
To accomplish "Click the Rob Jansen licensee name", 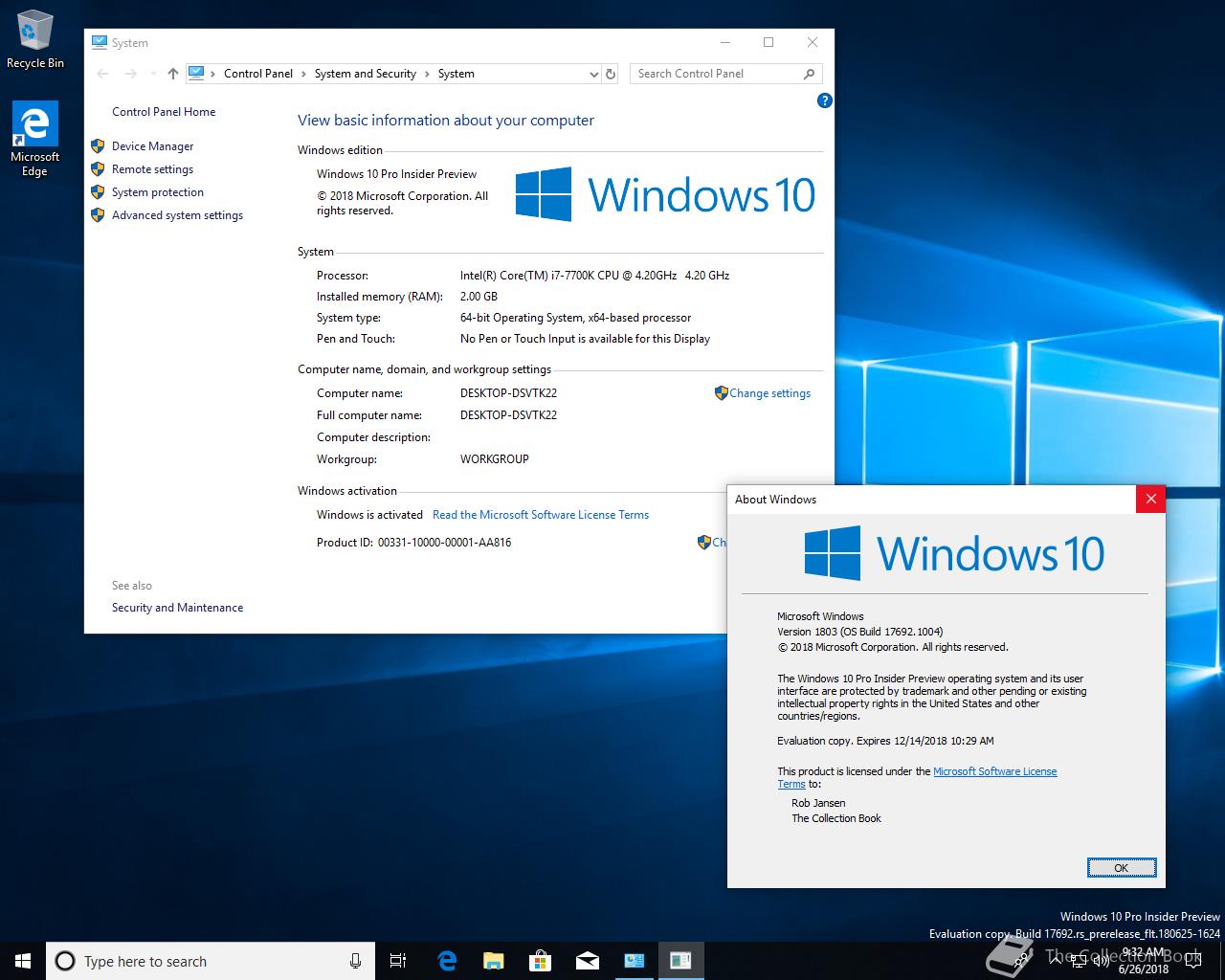I will point(818,803).
